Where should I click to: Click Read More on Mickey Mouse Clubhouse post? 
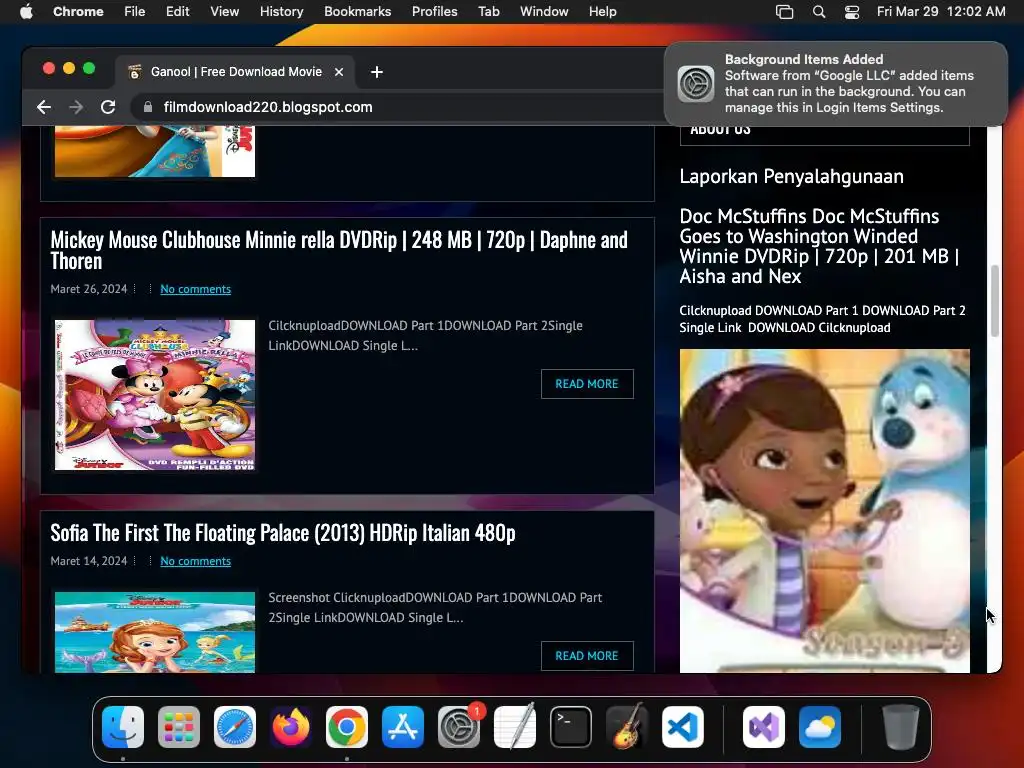click(587, 384)
